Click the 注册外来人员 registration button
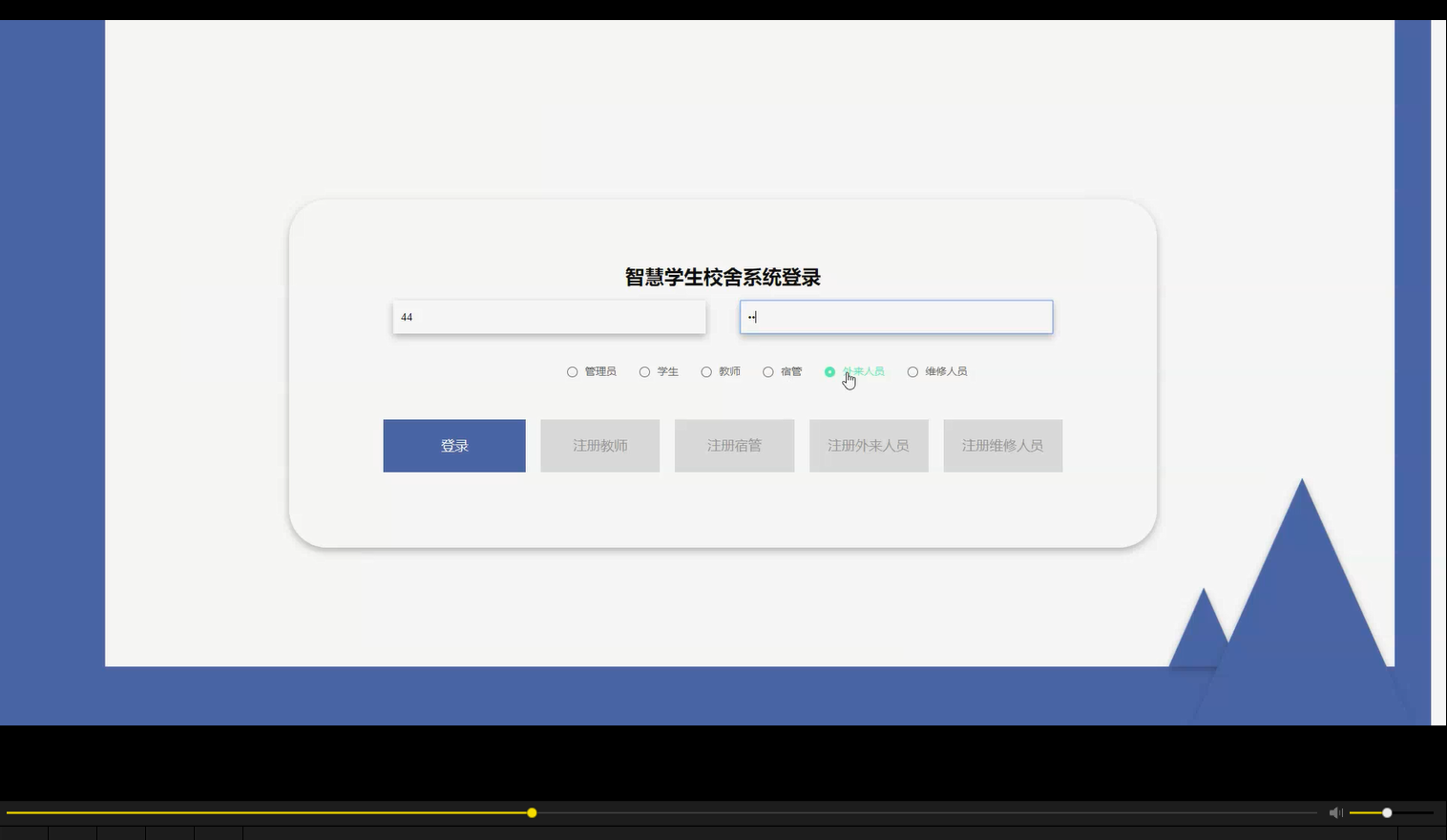The image size is (1447, 840). [x=869, y=445]
